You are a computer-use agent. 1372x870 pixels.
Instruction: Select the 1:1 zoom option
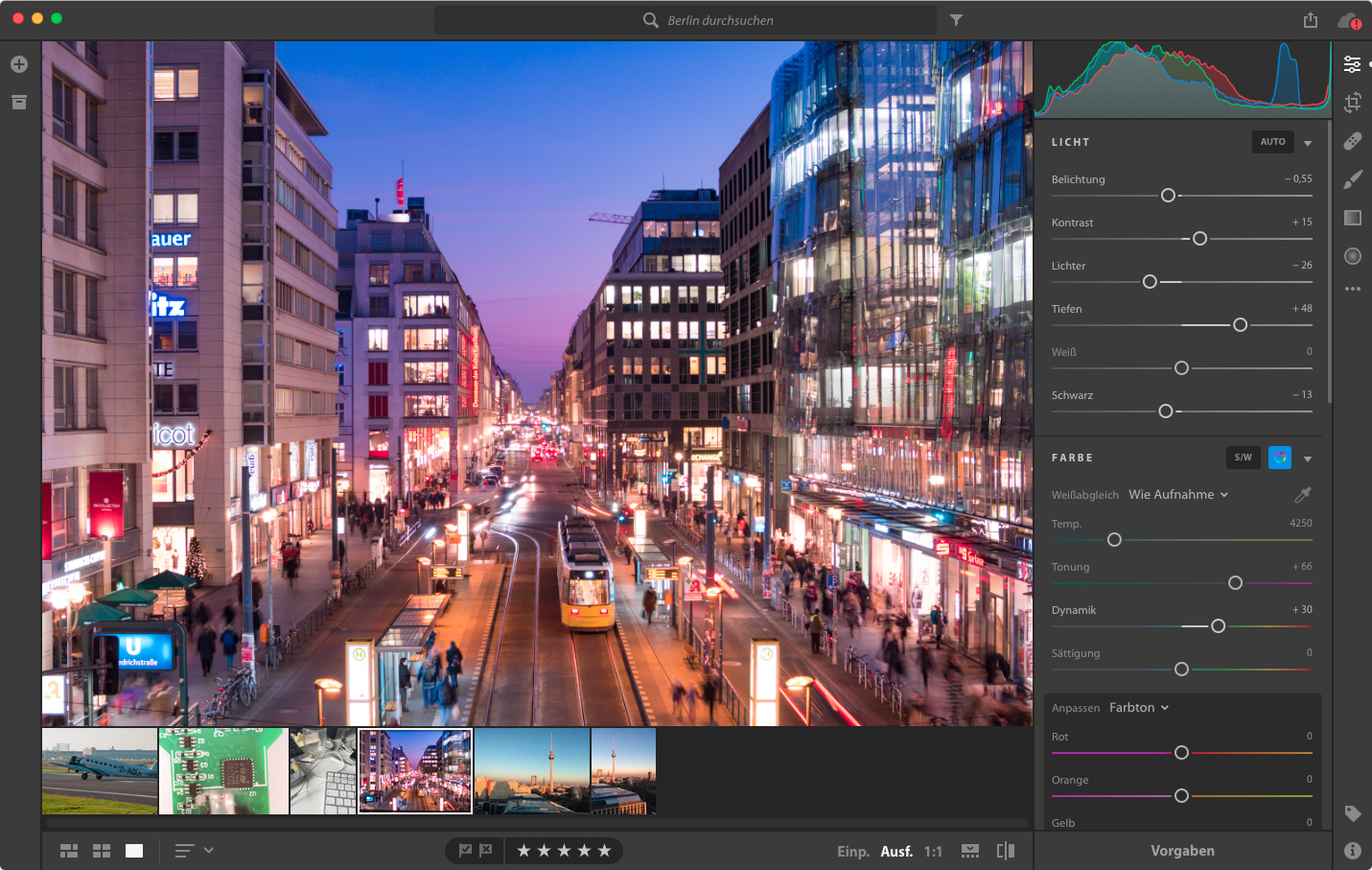[933, 852]
